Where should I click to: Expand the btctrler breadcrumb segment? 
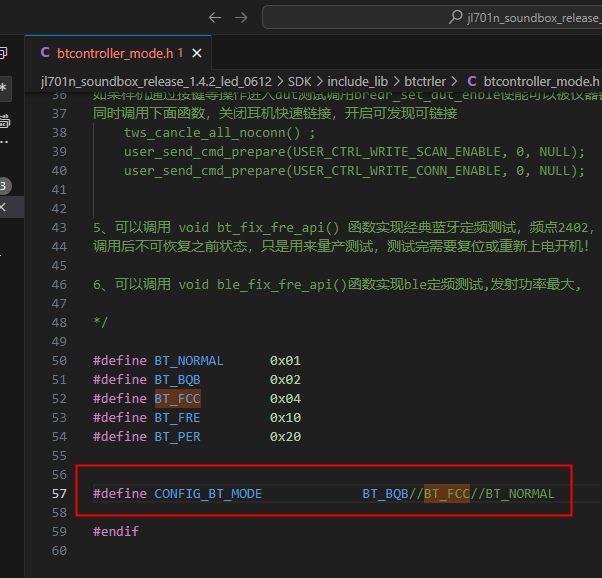coord(425,81)
